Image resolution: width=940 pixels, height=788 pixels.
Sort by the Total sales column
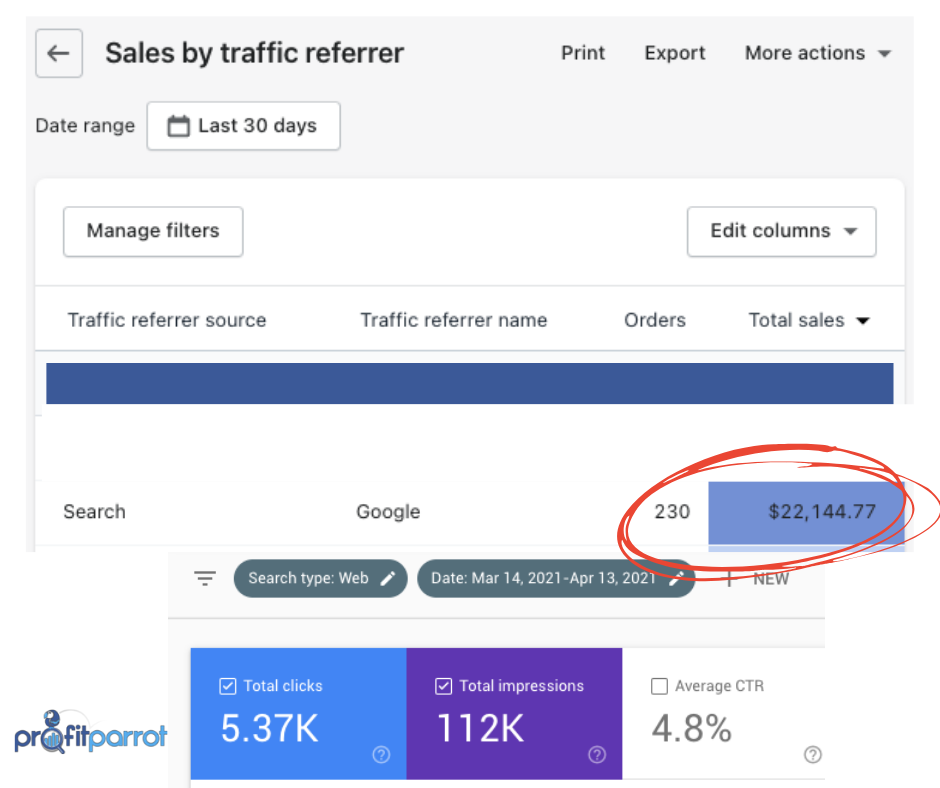808,321
